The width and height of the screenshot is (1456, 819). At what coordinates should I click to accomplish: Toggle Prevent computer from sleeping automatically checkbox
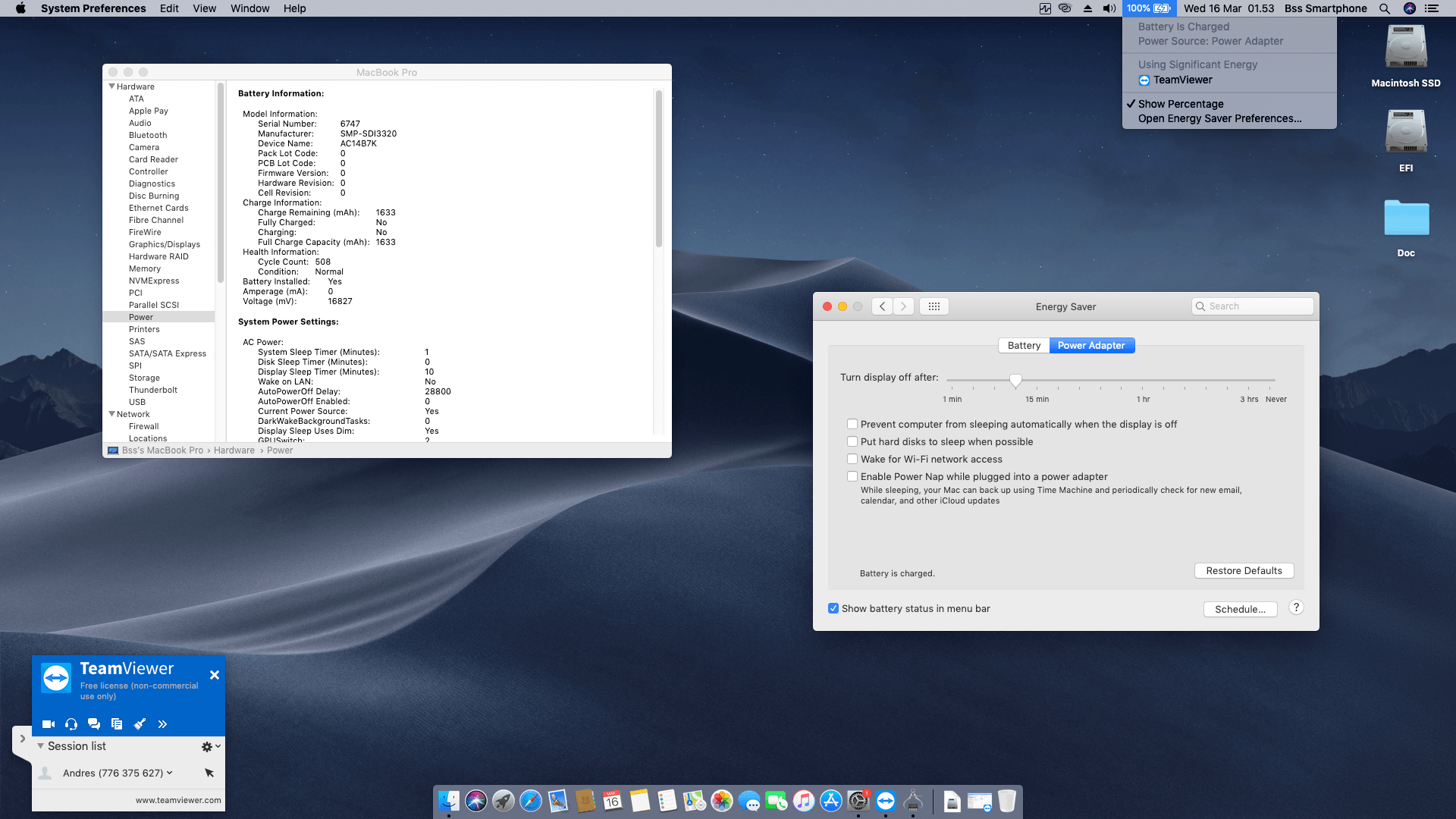(x=852, y=424)
